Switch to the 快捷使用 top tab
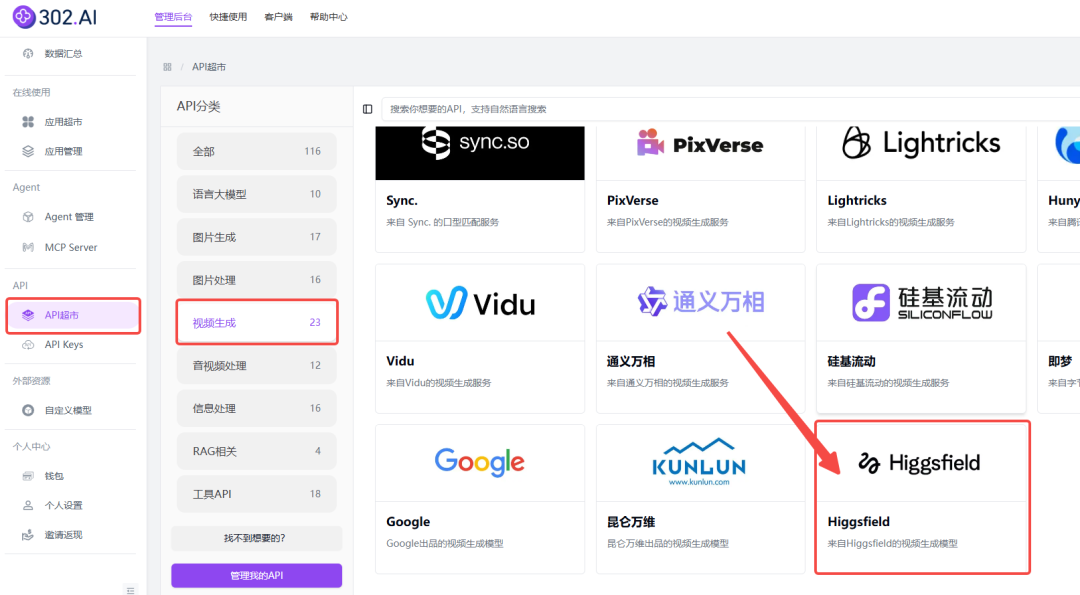Viewport: 1080px width, 595px height. pos(228,17)
